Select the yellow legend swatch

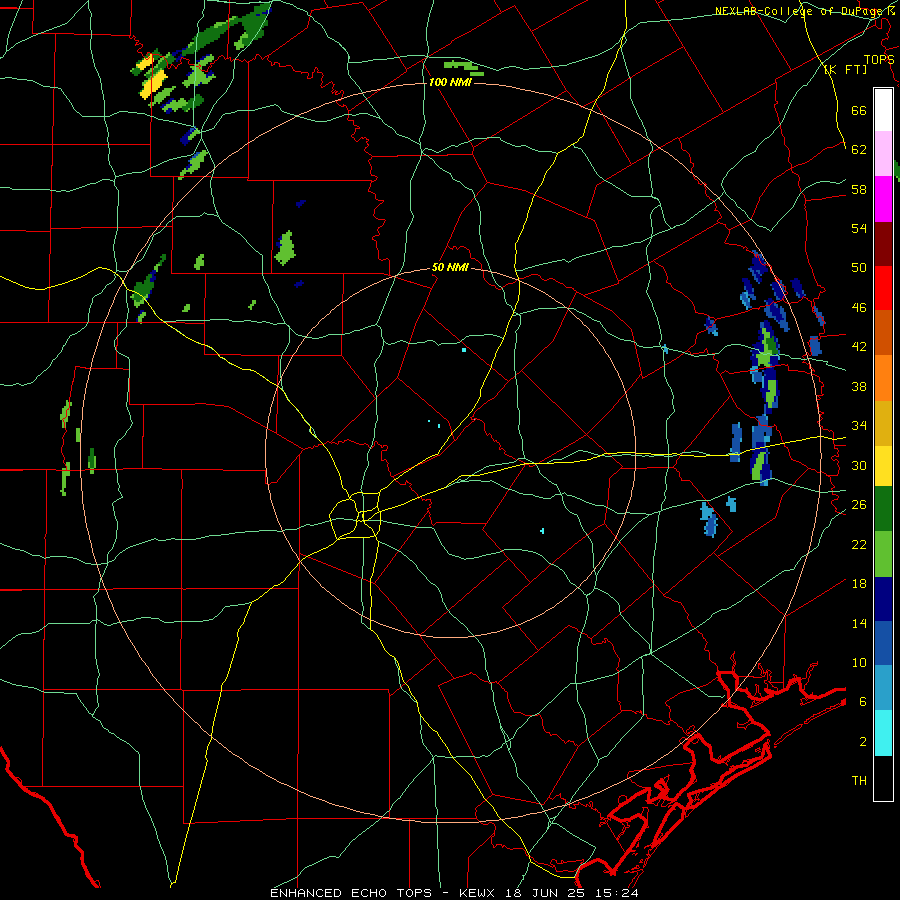click(883, 466)
